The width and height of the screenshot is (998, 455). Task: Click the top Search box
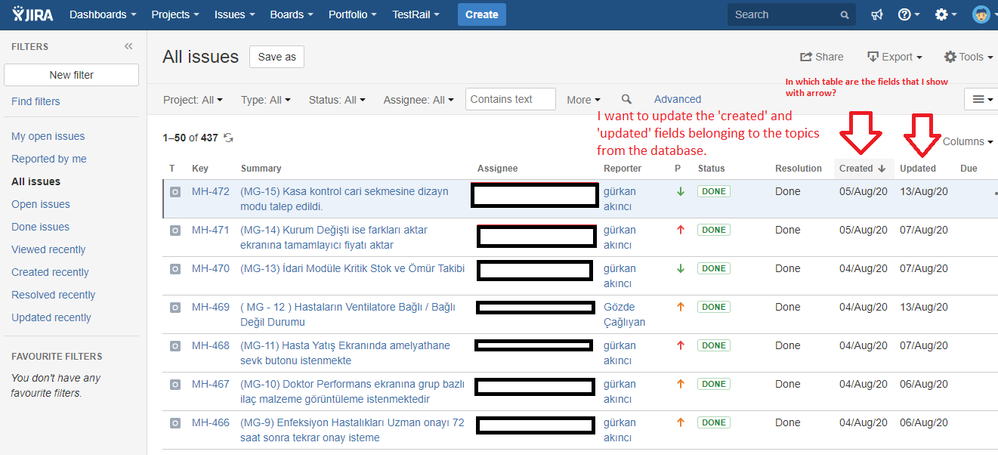click(x=791, y=15)
